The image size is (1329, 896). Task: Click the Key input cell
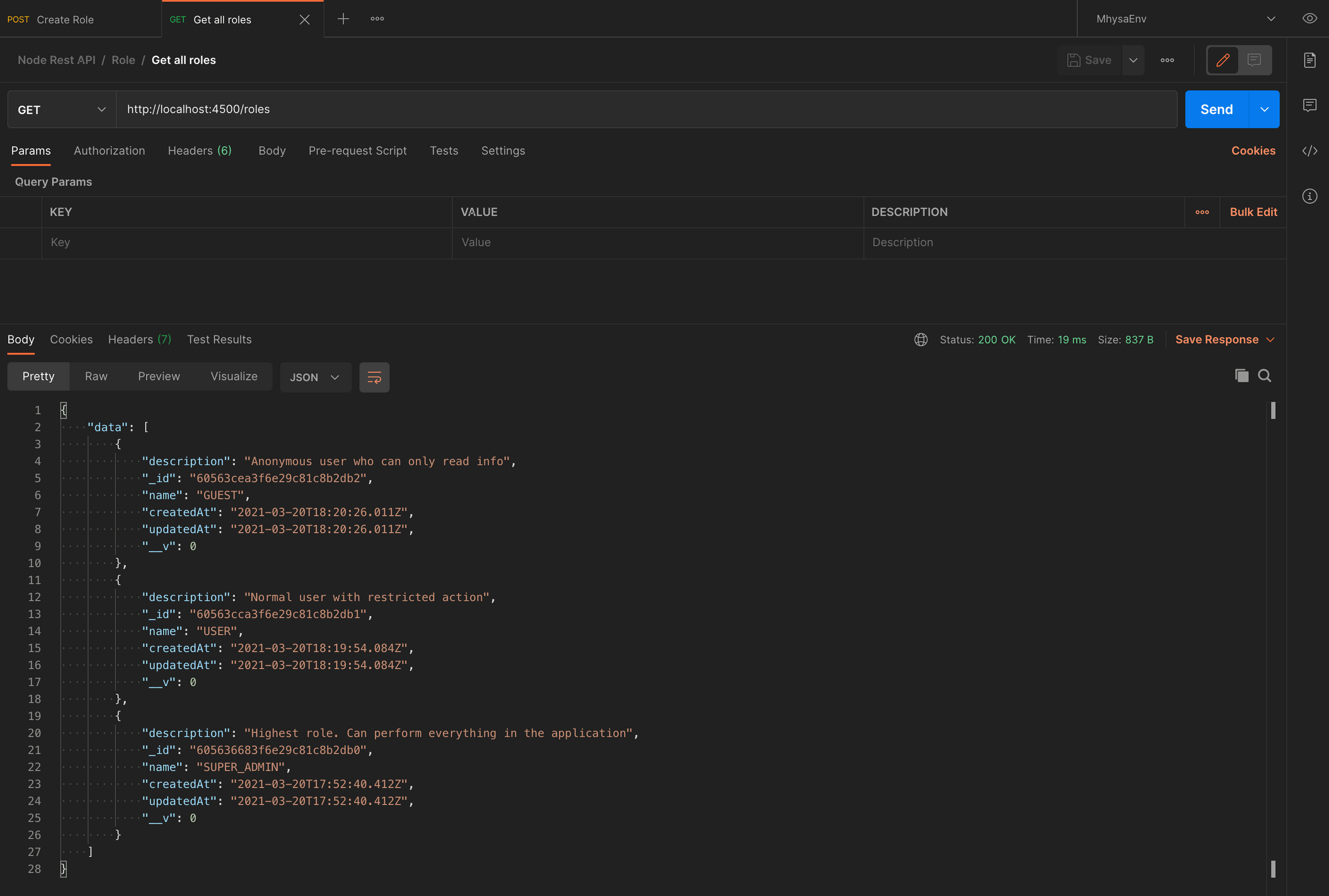(x=247, y=243)
